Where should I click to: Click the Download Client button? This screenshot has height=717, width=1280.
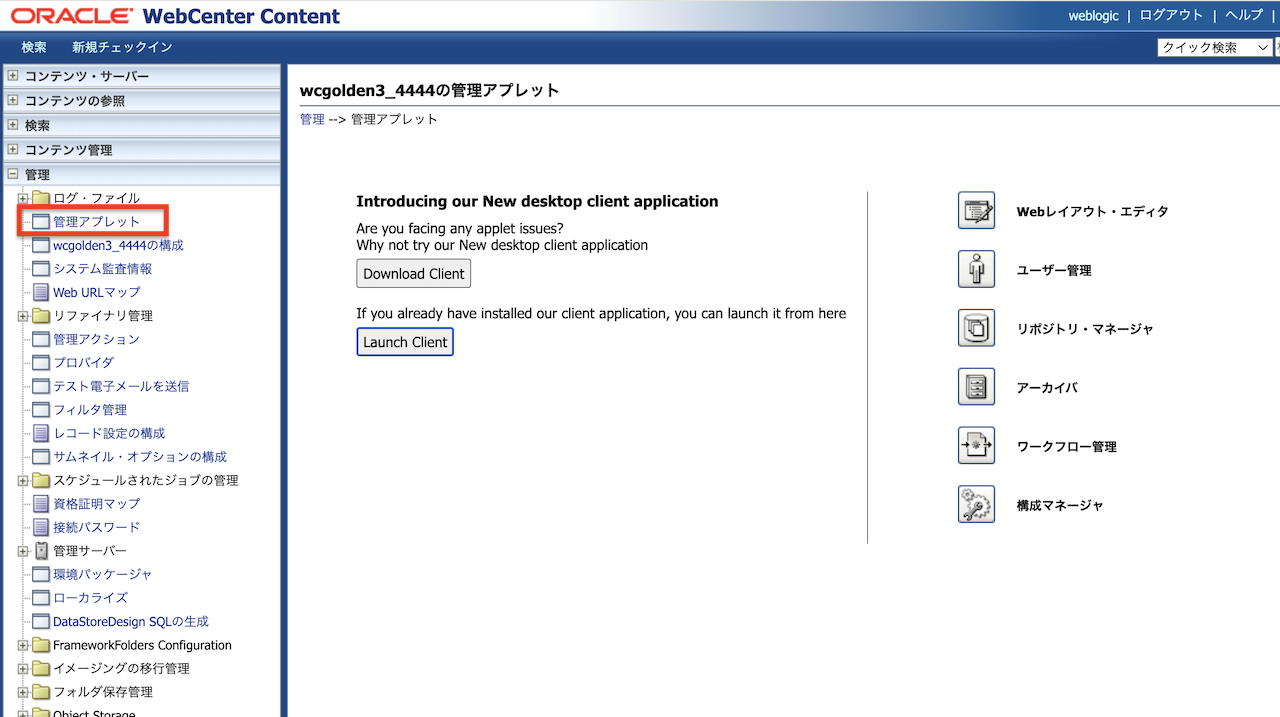point(414,273)
